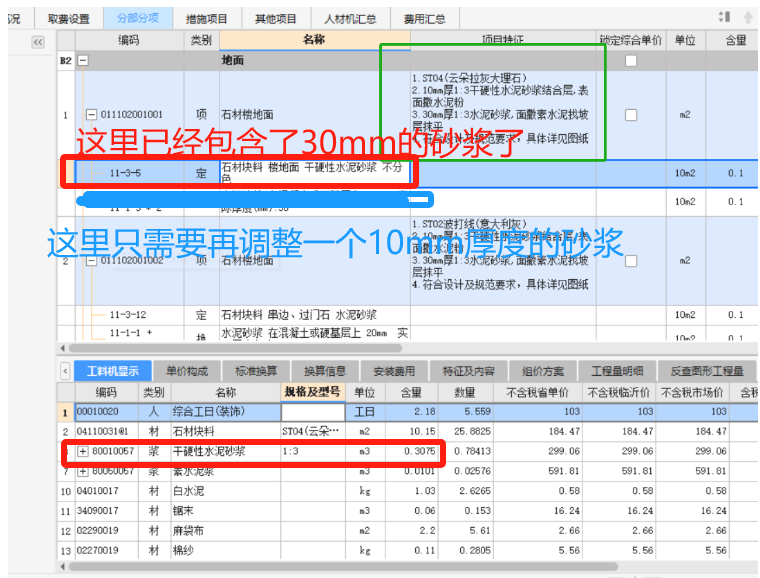The image size is (760, 578).
Task: Click 含量 value 0.3075
Action: (420, 452)
